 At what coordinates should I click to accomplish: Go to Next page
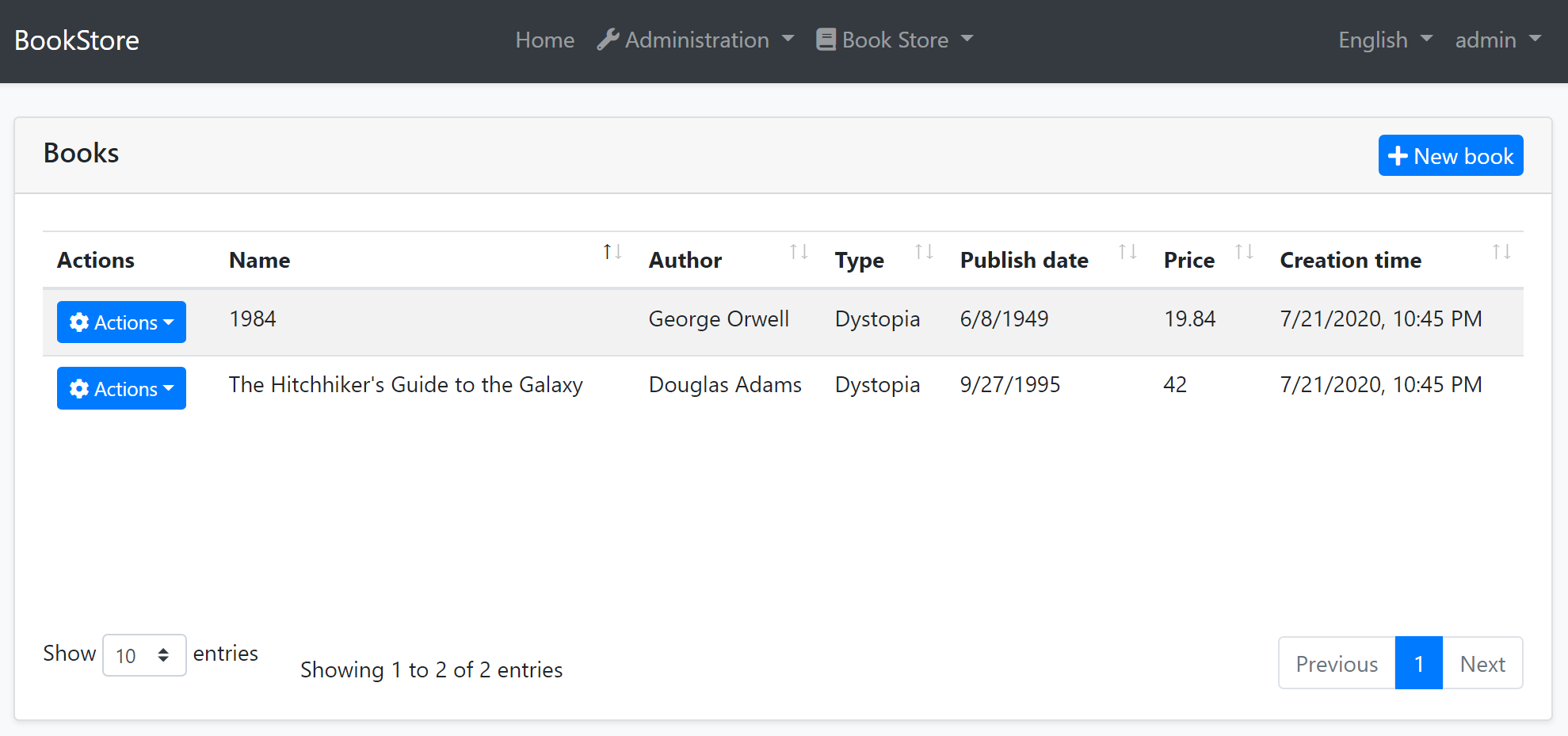[1482, 663]
